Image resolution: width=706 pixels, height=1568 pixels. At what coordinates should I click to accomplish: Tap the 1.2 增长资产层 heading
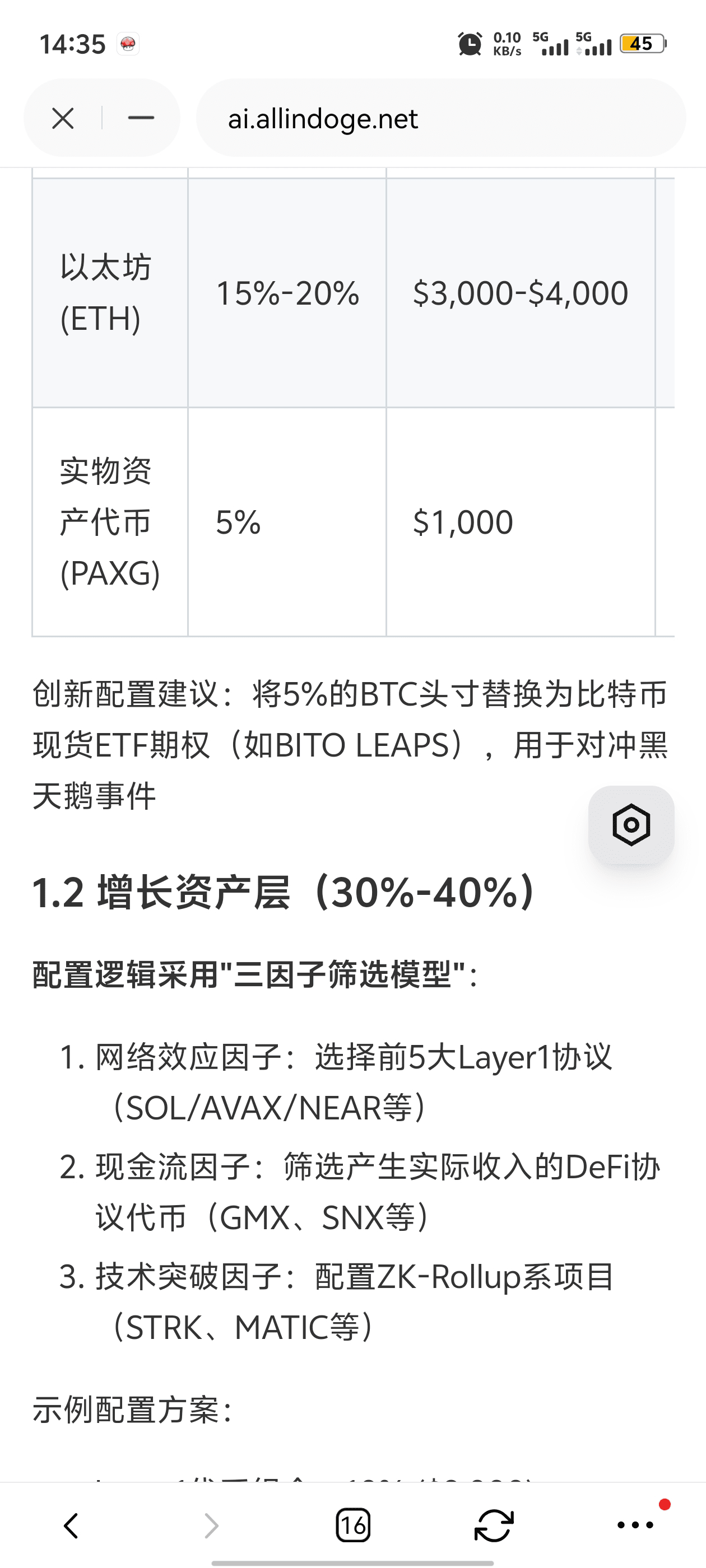[285, 893]
